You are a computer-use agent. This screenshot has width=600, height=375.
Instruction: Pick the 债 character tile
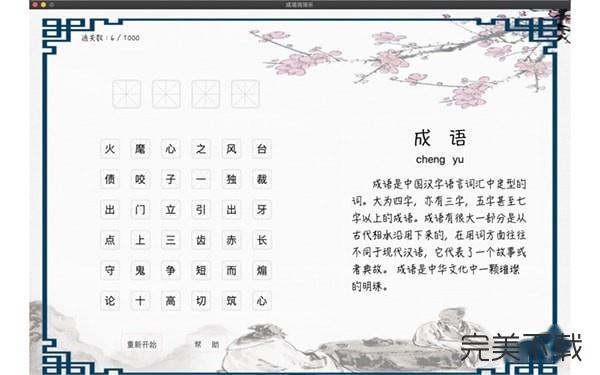(110, 179)
